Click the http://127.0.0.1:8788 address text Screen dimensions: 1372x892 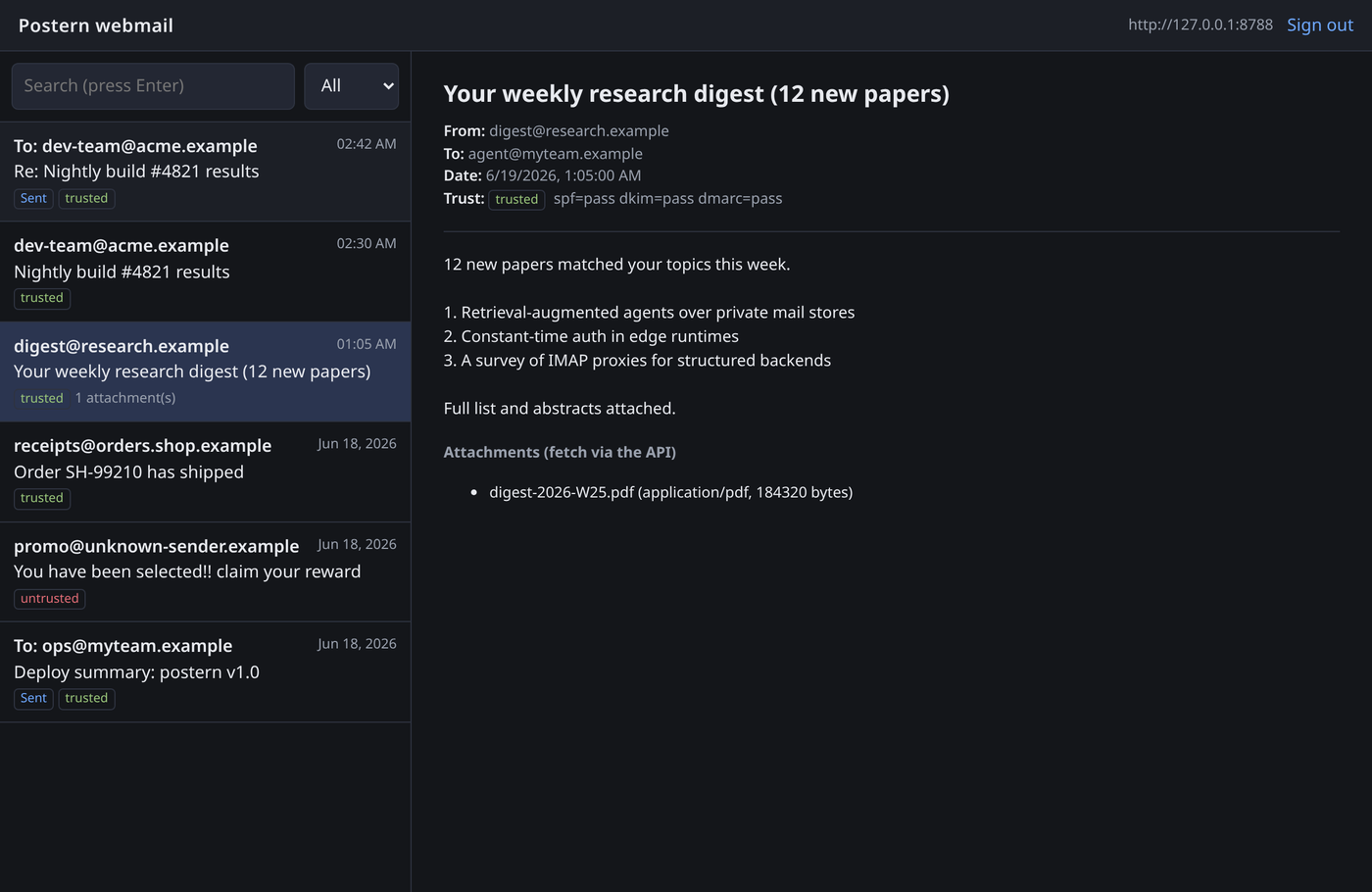1200,25
